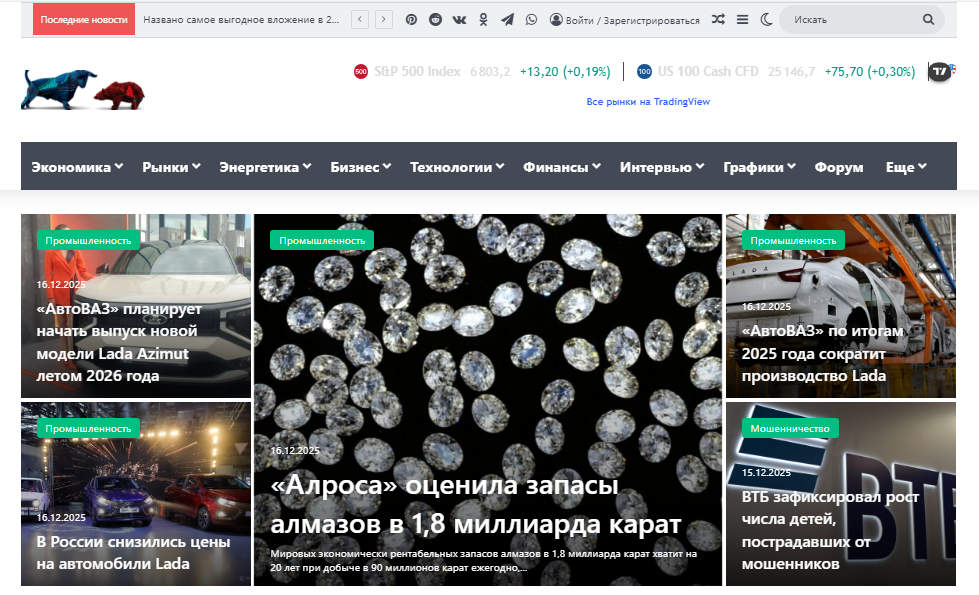Viewport: 979px width, 595px height.
Task: Expand the Экономика menu
Action: [77, 167]
